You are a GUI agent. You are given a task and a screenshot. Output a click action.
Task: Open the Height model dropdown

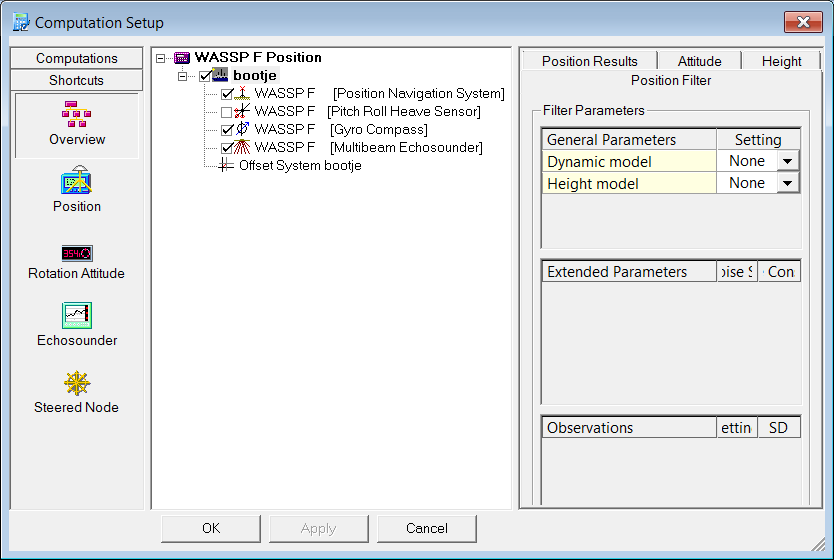point(788,183)
